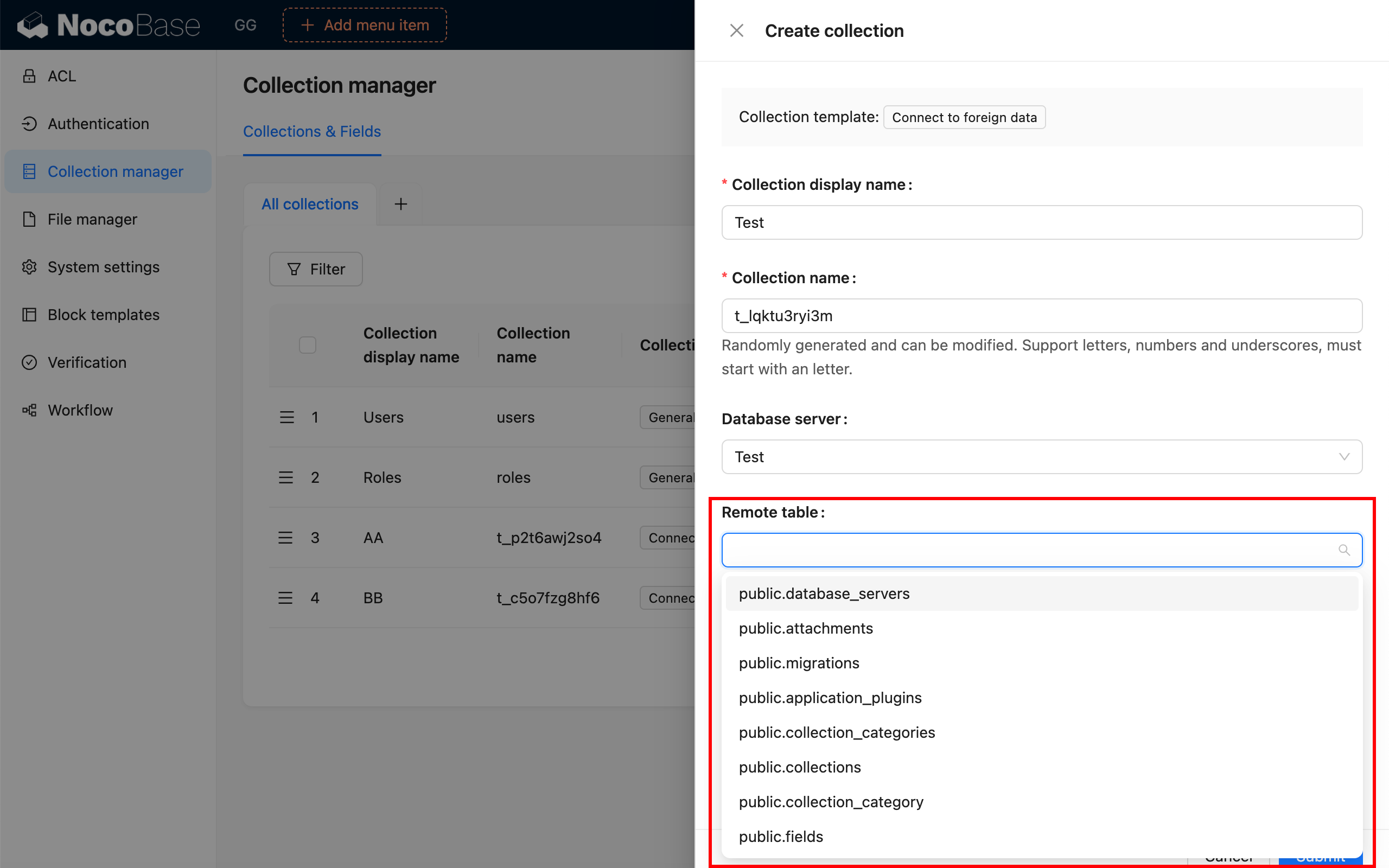Select public.collections from the Remote table list
The image size is (1389, 868).
[x=800, y=767]
